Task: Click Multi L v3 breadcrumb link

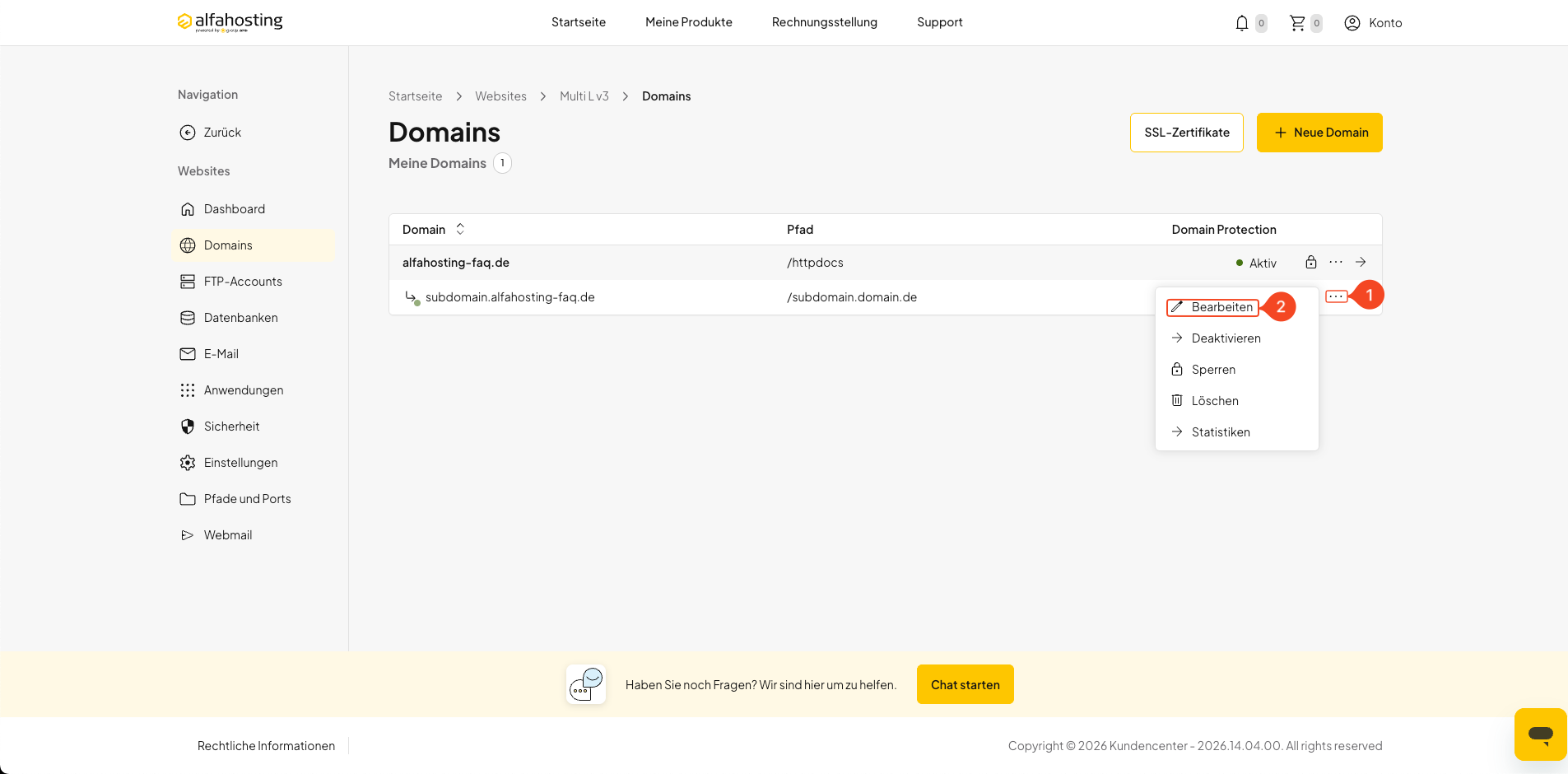Action: [584, 96]
